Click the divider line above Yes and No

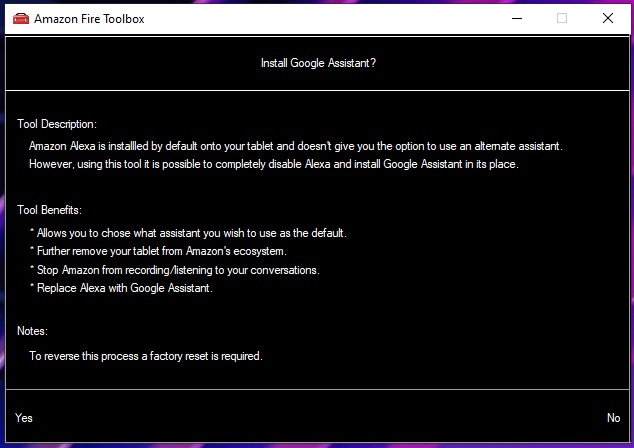(317, 389)
